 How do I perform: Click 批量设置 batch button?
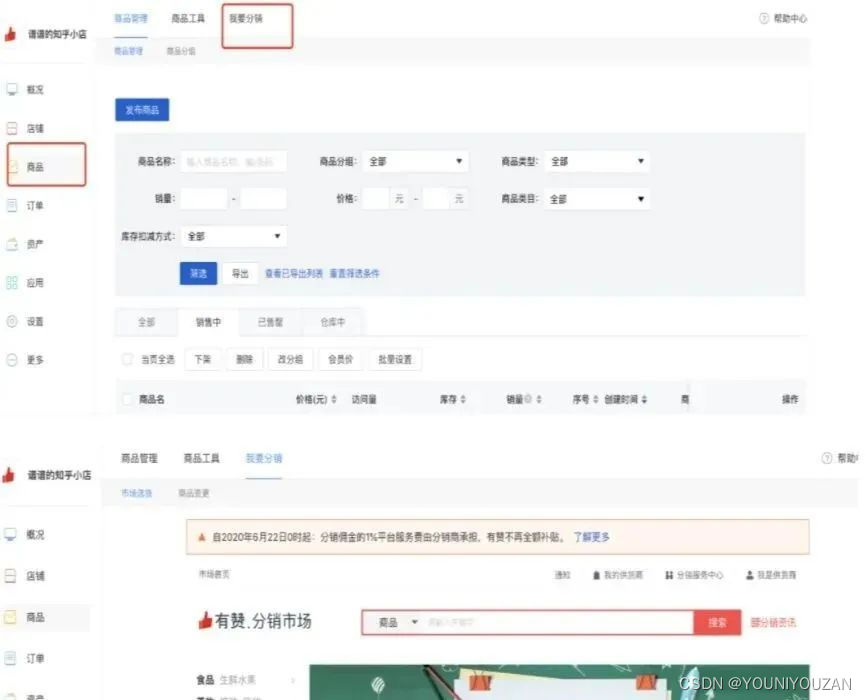point(395,359)
